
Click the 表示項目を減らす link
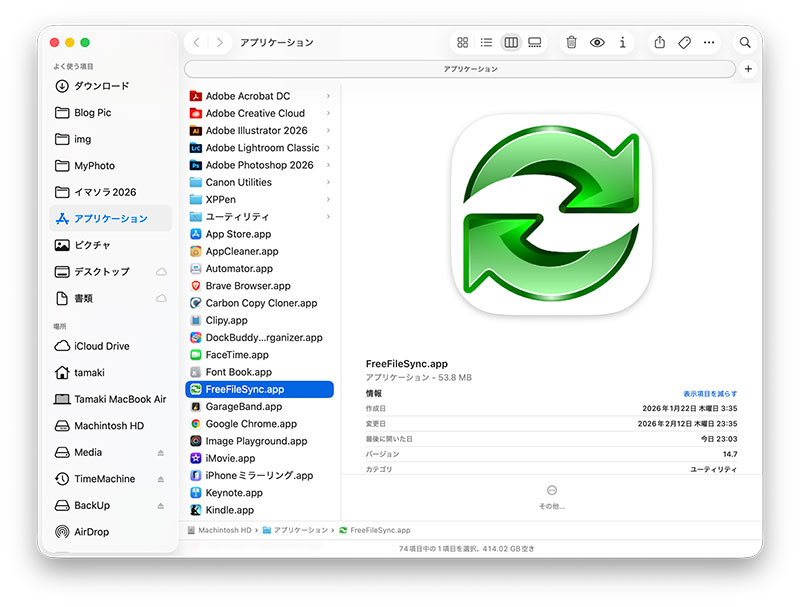[710, 394]
